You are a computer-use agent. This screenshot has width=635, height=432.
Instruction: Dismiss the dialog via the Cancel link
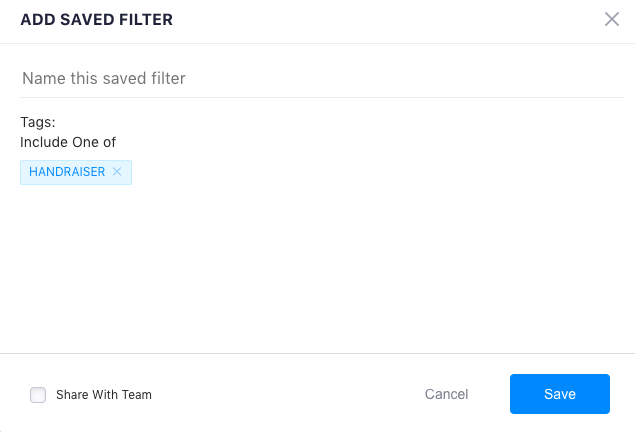tap(446, 394)
